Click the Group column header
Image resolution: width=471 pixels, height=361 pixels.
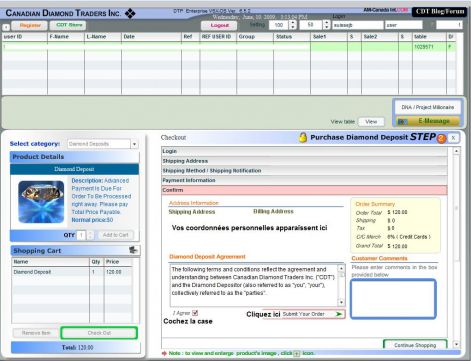(255, 37)
